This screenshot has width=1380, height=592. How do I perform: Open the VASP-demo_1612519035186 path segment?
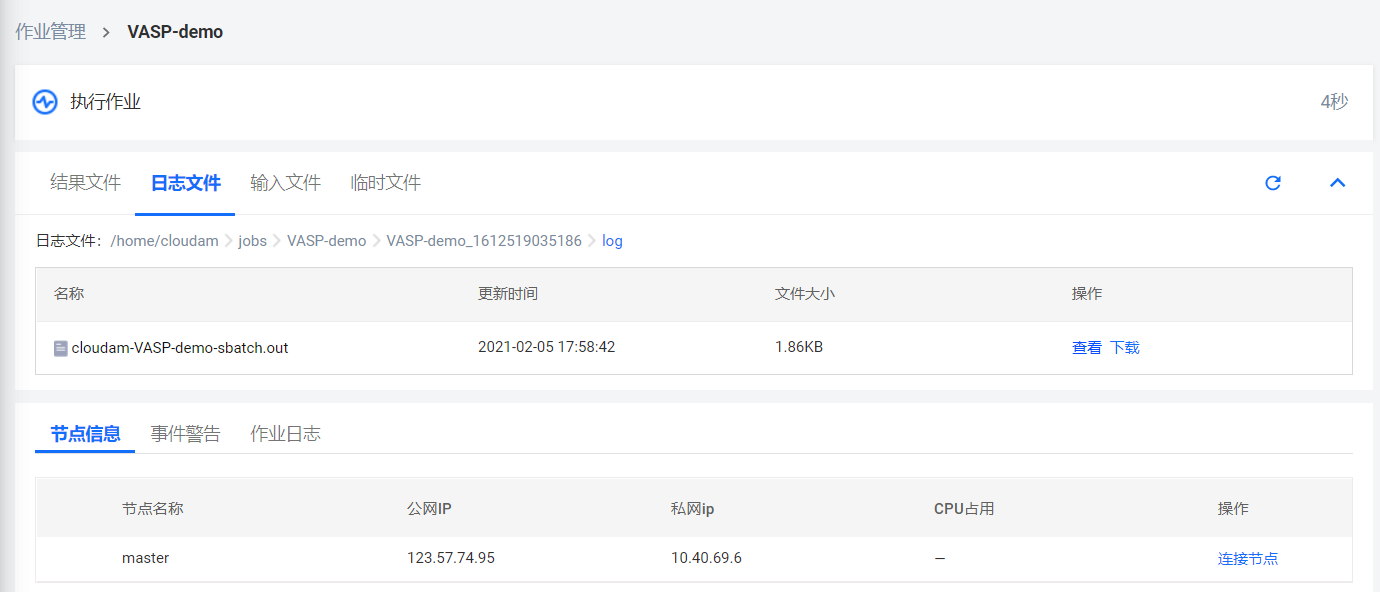click(484, 241)
